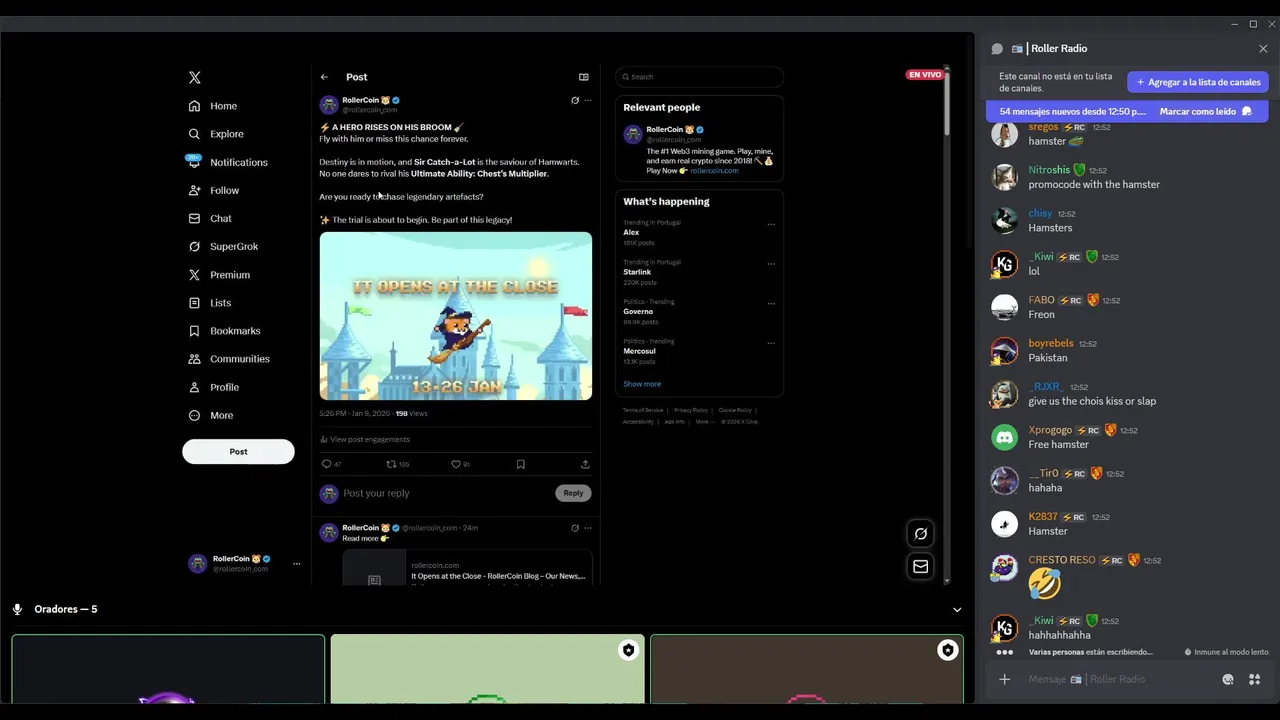Viewport: 1280px width, 720px height.
Task: Open three-dot menu for Starlink trend
Action: point(771,264)
